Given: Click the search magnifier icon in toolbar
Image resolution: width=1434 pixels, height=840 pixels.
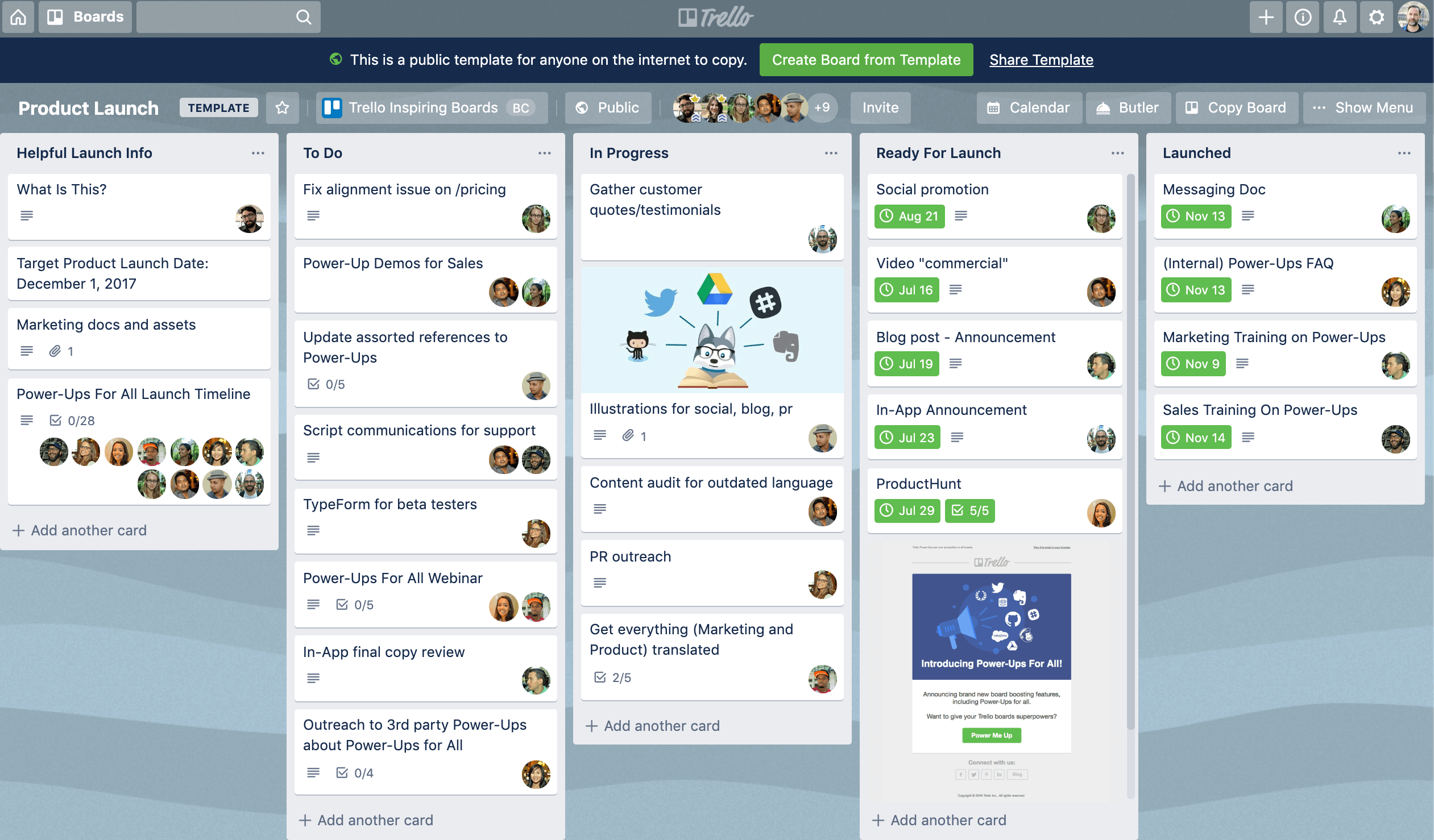Looking at the screenshot, I should [x=305, y=15].
